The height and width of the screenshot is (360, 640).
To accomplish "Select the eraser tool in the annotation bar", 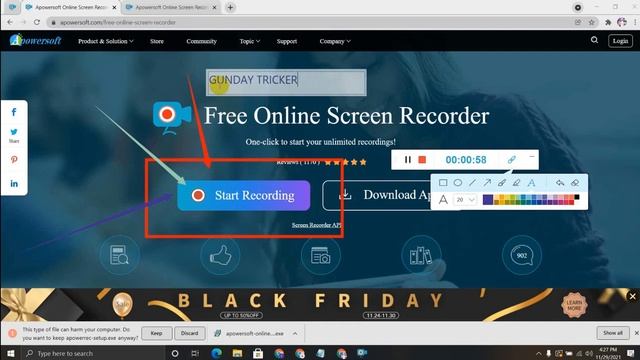I will 575,183.
